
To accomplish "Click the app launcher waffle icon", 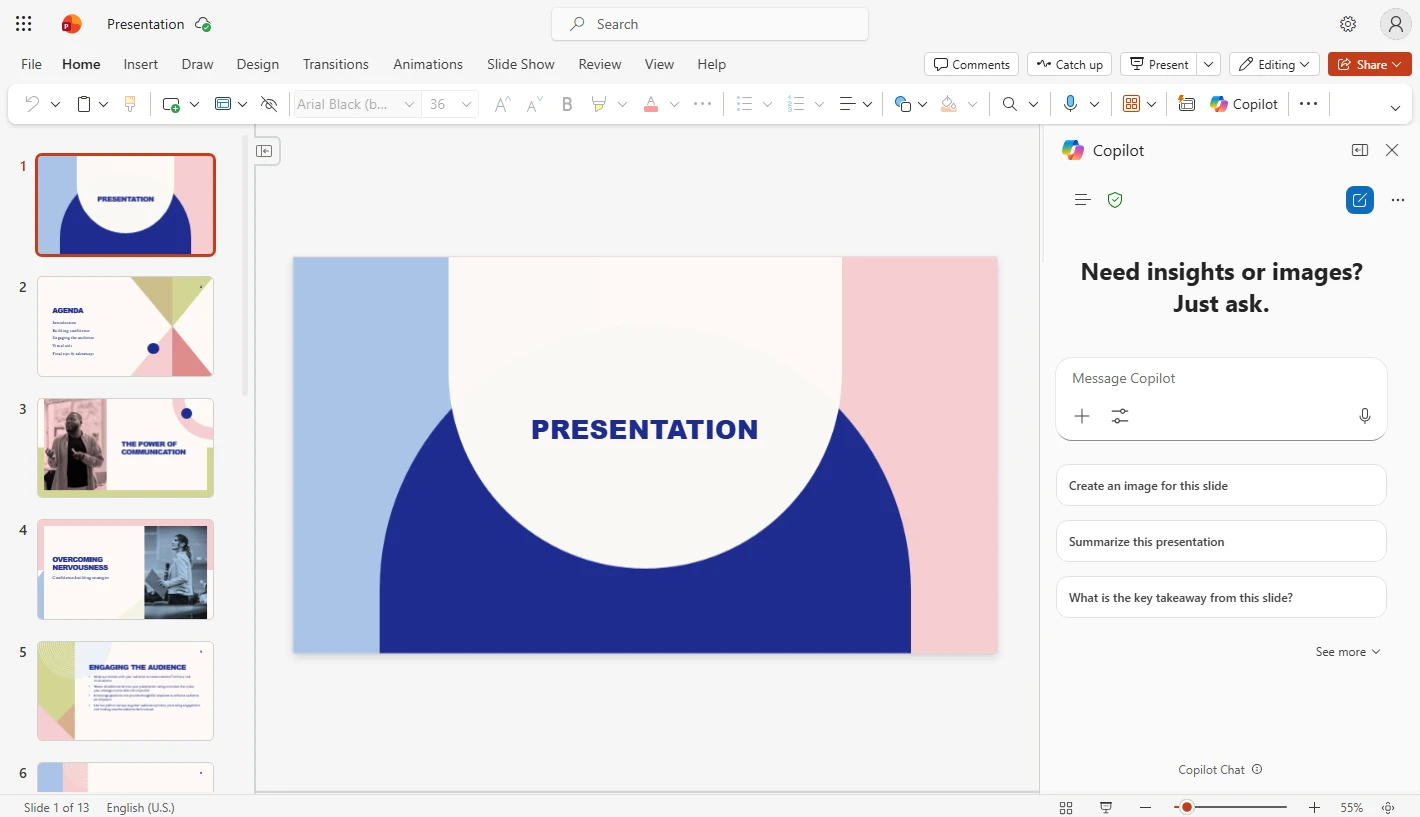I will pyautogui.click(x=24, y=24).
